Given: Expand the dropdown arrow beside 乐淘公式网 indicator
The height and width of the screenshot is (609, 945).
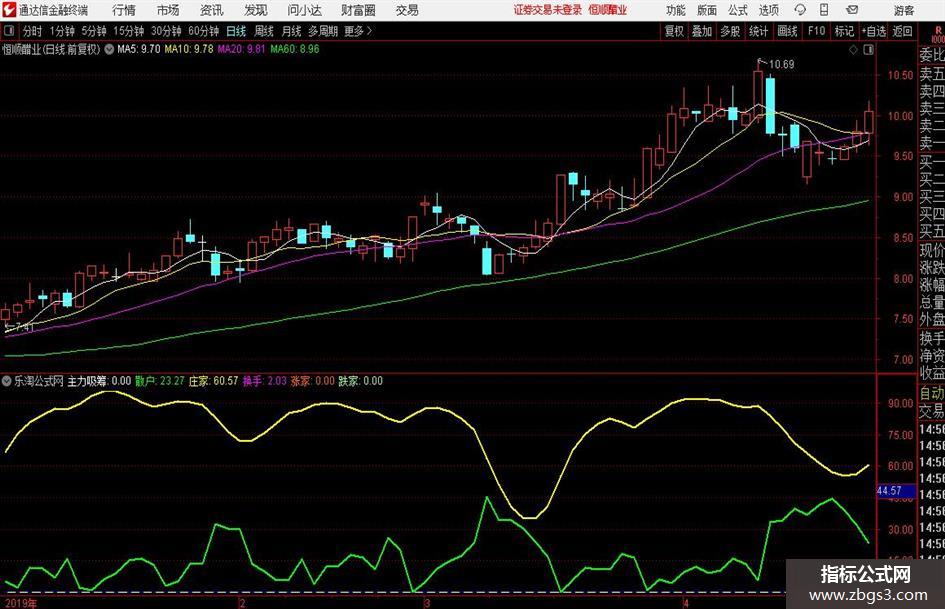Looking at the screenshot, I should pyautogui.click(x=7, y=381).
